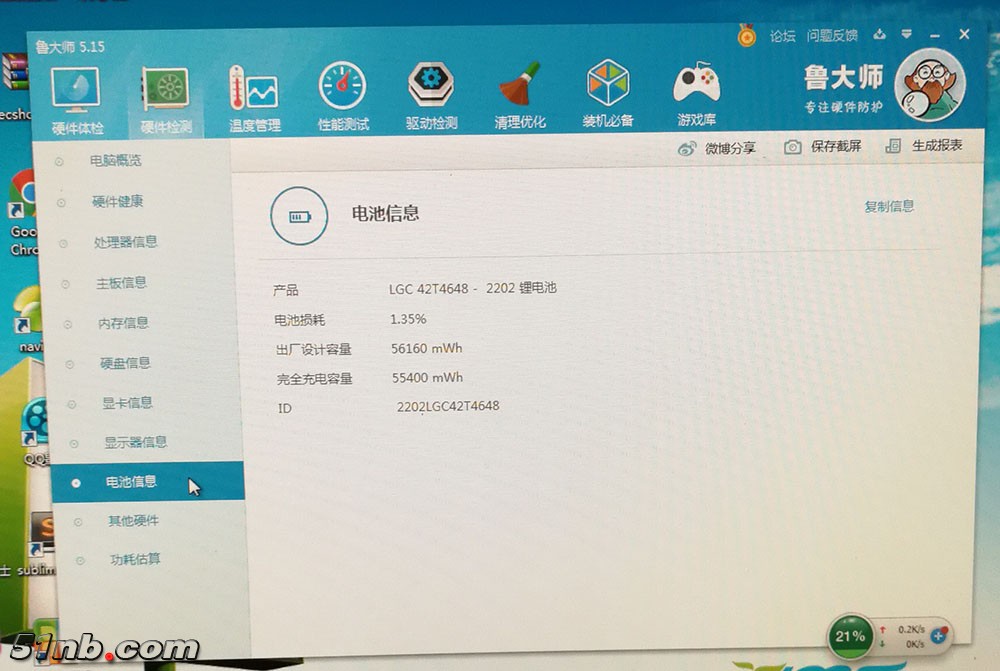This screenshot has width=1000, height=671.
Task: Open 内存信息 memory info
Action: [x=123, y=323]
